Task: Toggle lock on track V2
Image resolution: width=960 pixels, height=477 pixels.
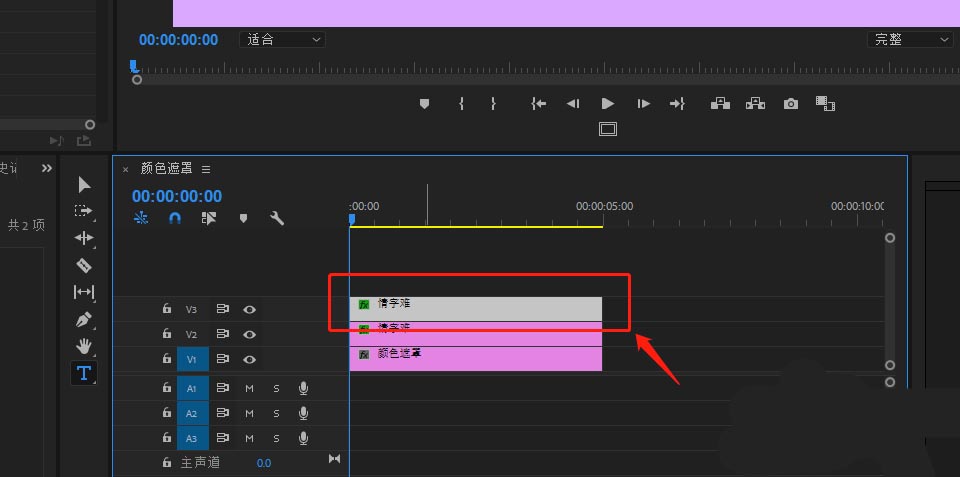Action: click(167, 334)
